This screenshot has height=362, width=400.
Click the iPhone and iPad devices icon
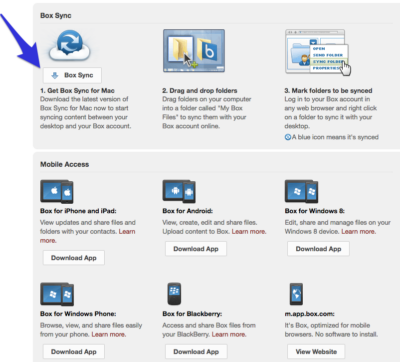tap(57, 192)
